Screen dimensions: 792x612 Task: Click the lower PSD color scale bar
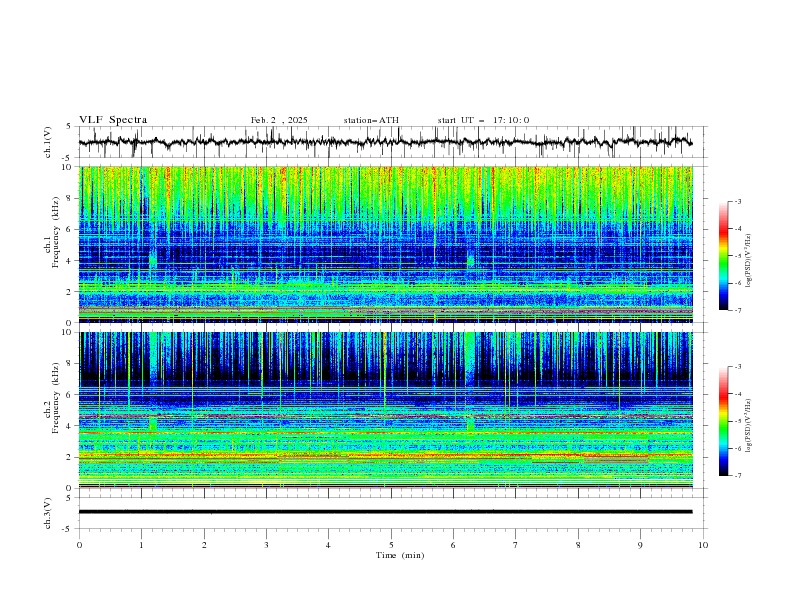tap(724, 421)
